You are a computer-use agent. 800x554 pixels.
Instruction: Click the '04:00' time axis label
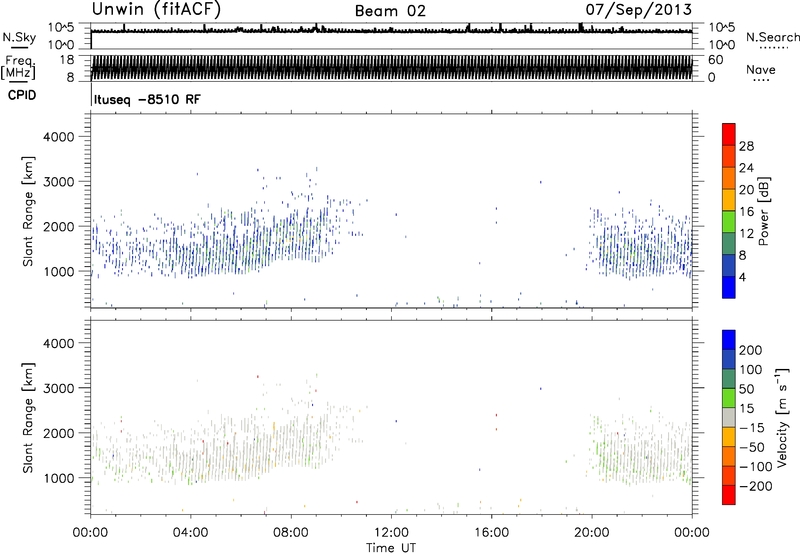tap(191, 533)
